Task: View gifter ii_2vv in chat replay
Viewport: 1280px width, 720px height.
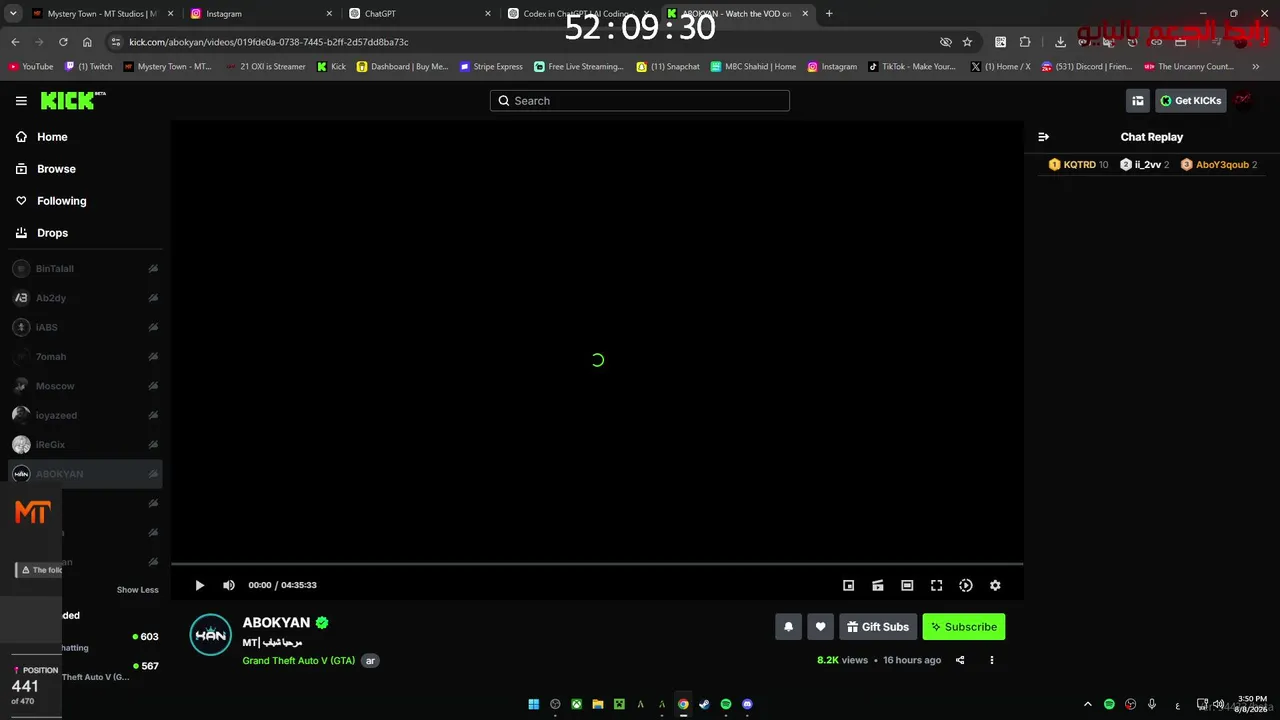Action: [x=1145, y=165]
